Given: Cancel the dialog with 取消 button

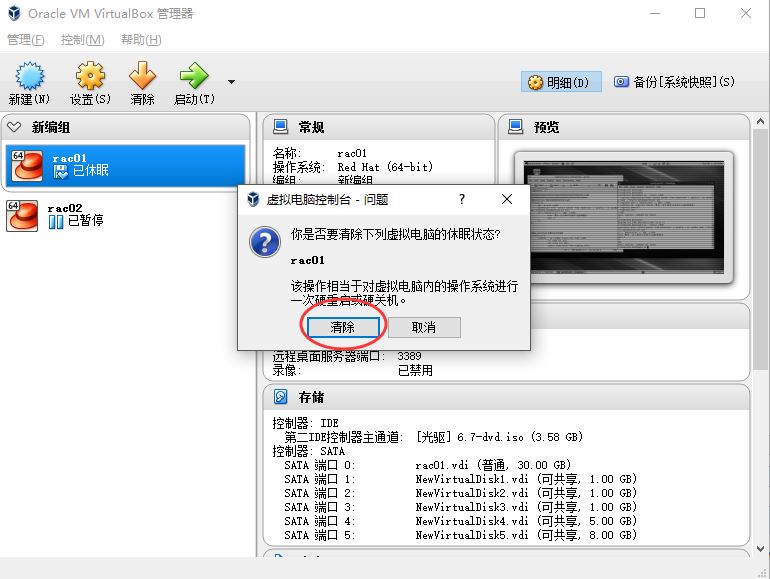Looking at the screenshot, I should click(424, 328).
